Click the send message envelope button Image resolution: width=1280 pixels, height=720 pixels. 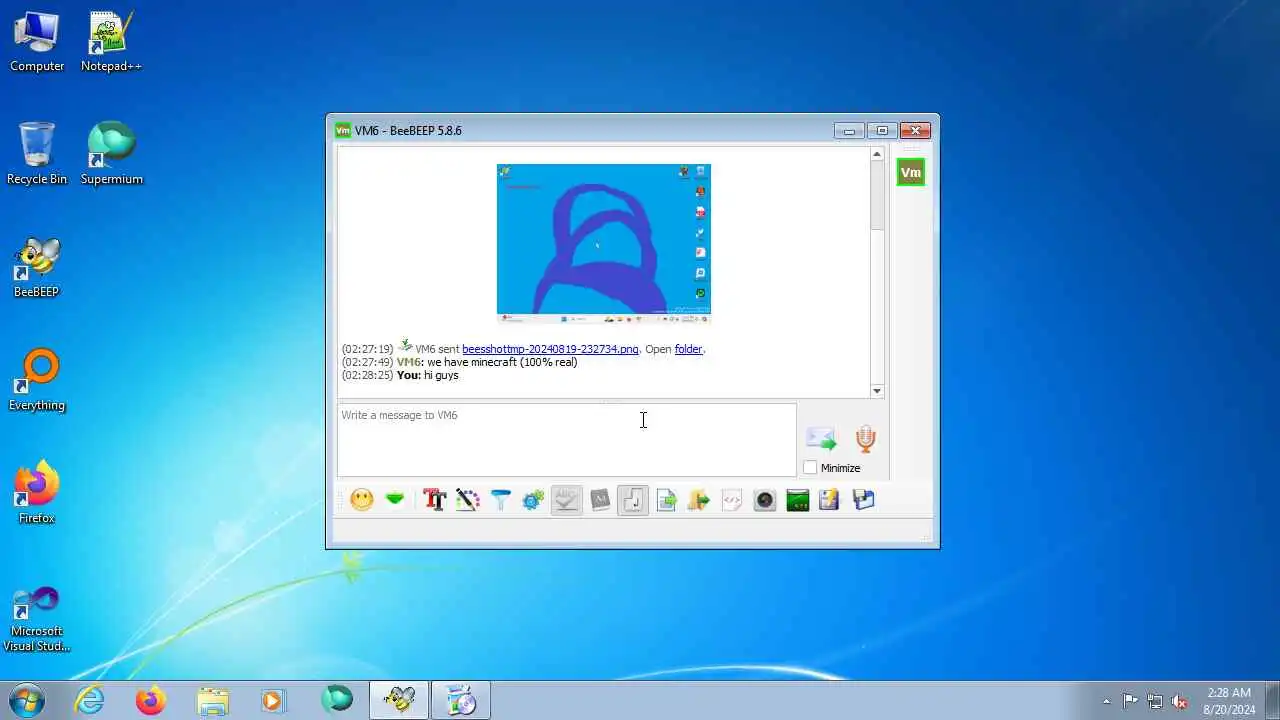click(x=821, y=438)
